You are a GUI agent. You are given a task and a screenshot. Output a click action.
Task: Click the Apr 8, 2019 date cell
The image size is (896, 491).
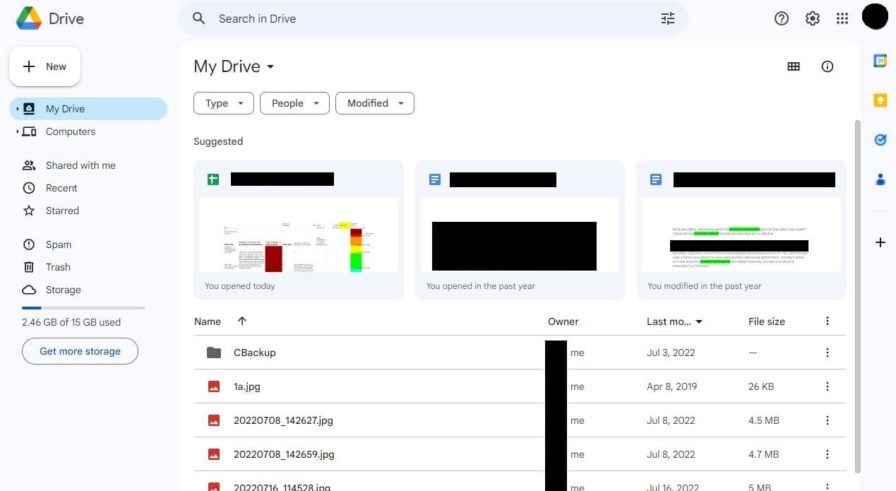(x=671, y=386)
